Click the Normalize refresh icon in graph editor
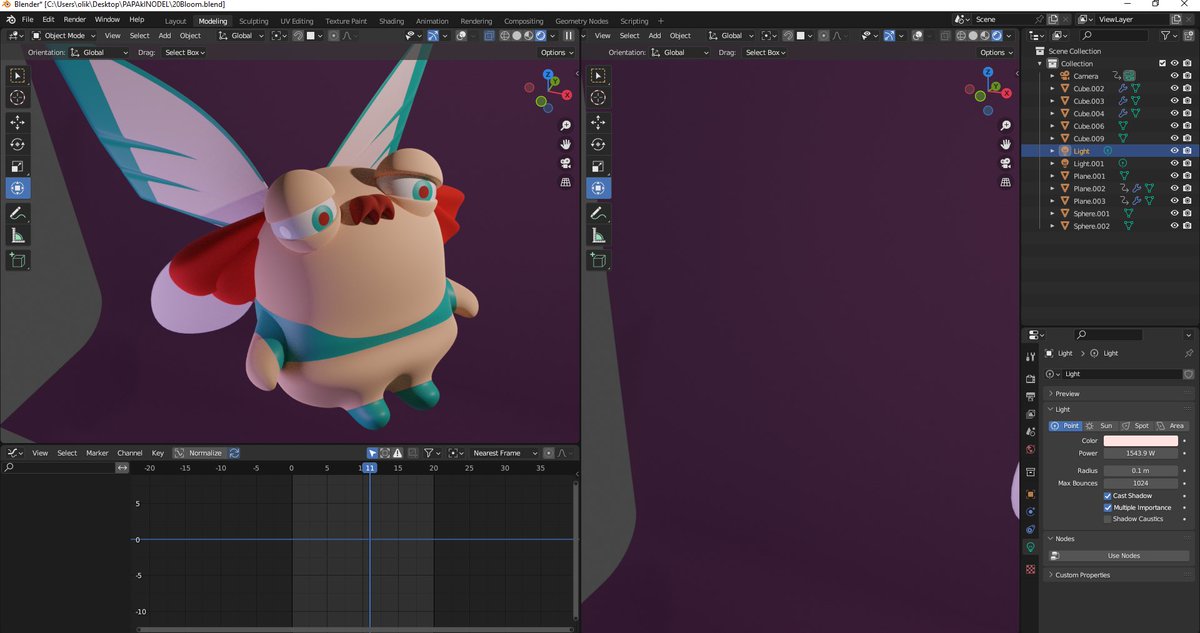 pyautogui.click(x=234, y=453)
